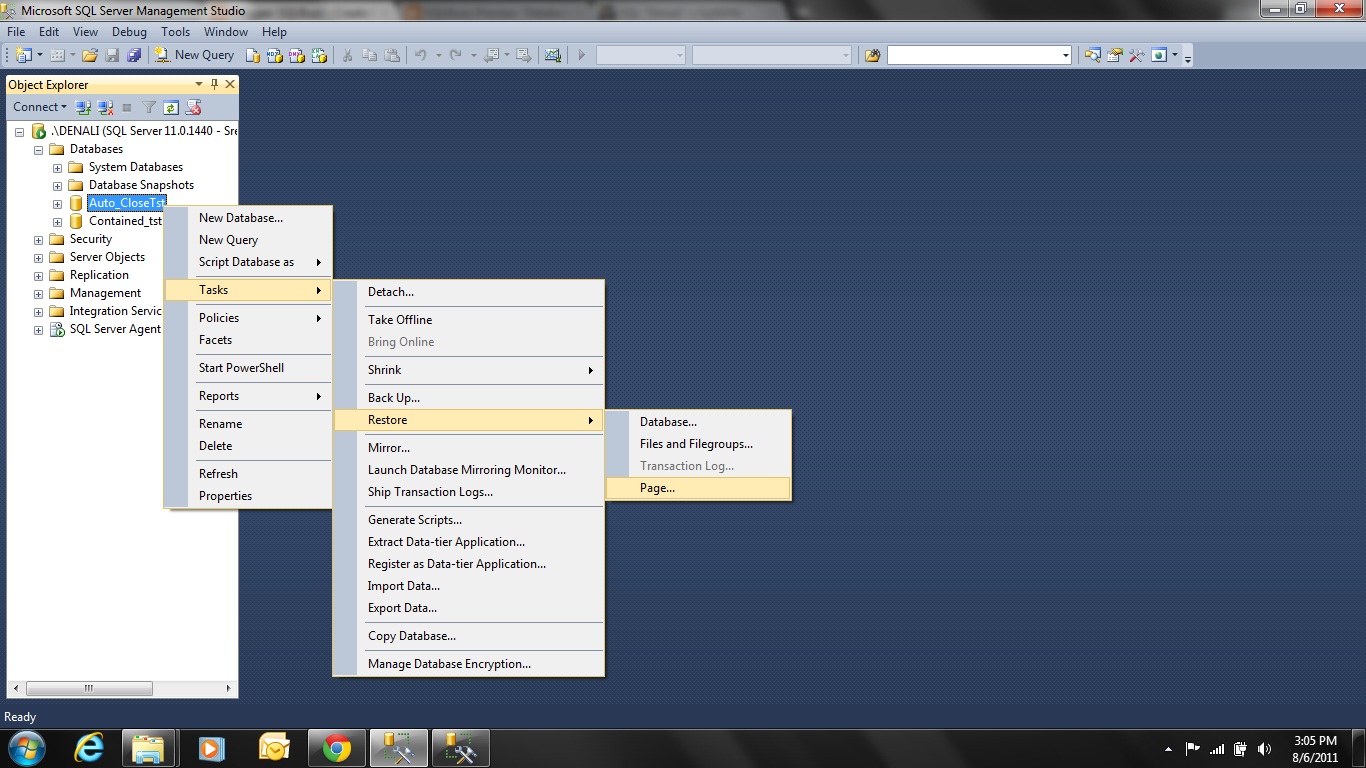Expand the Security folder in the tree
The image size is (1366, 768).
click(38, 239)
